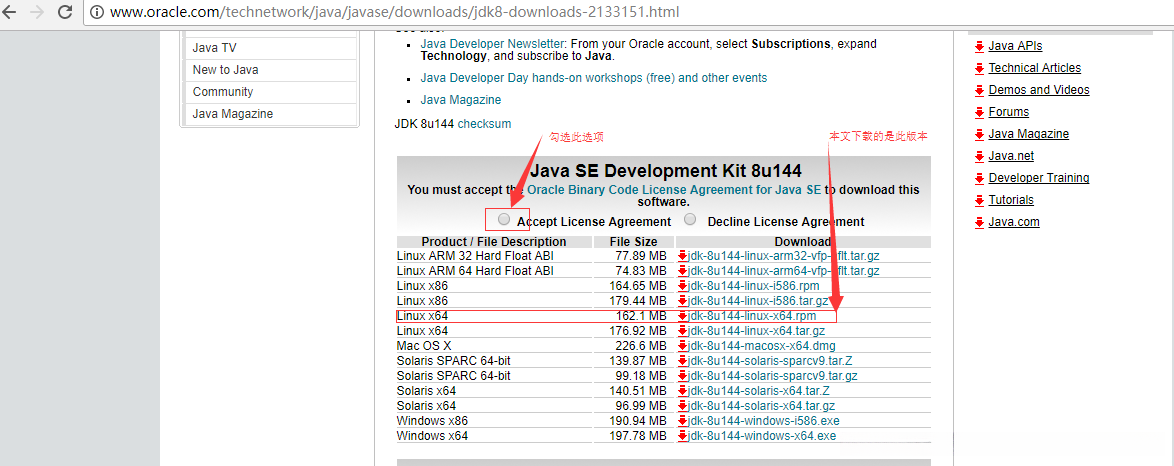Click red download icon beside windows-i586.exe
This screenshot has width=1174, height=466.
click(682, 421)
